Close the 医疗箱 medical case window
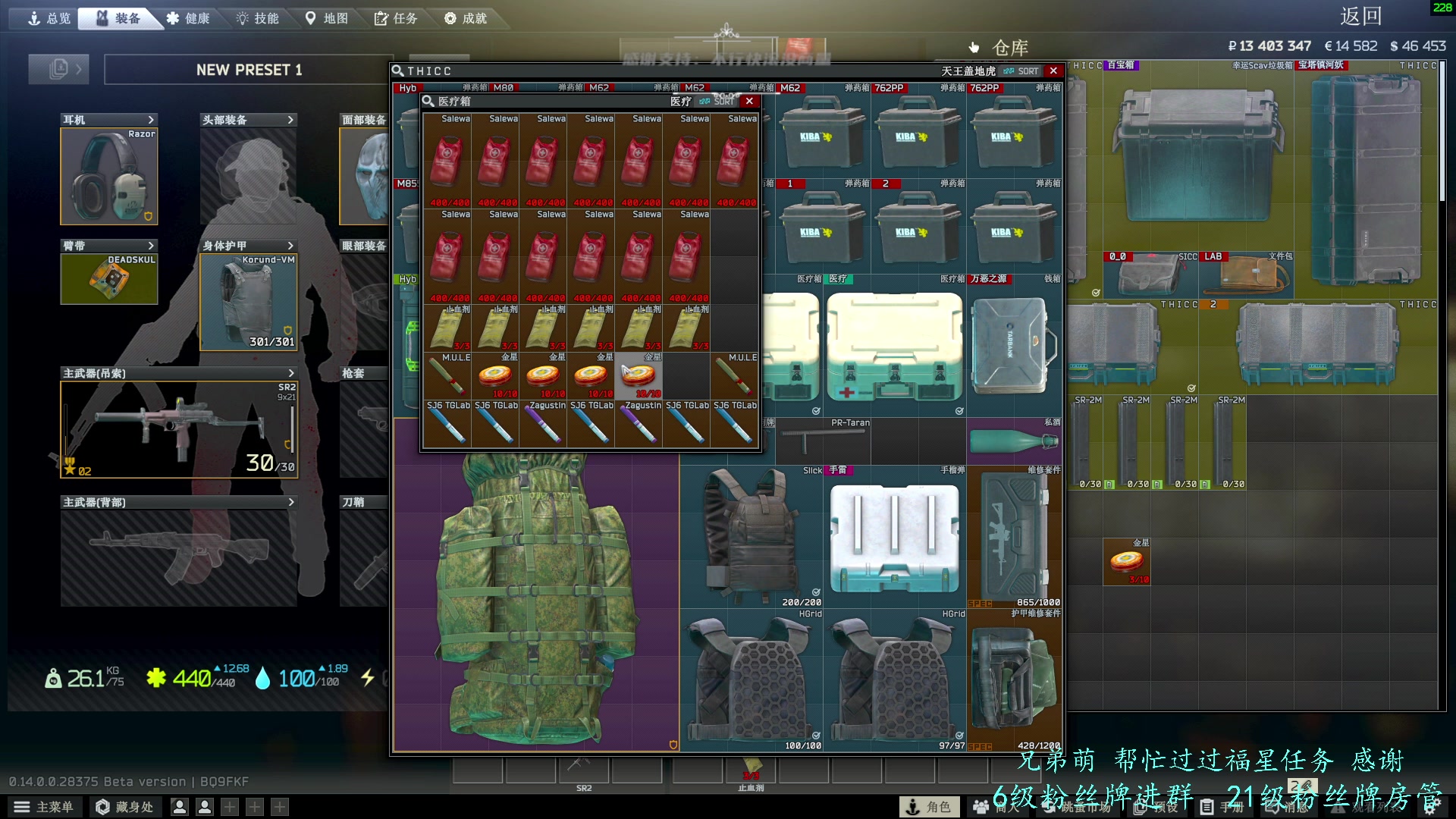 click(749, 101)
